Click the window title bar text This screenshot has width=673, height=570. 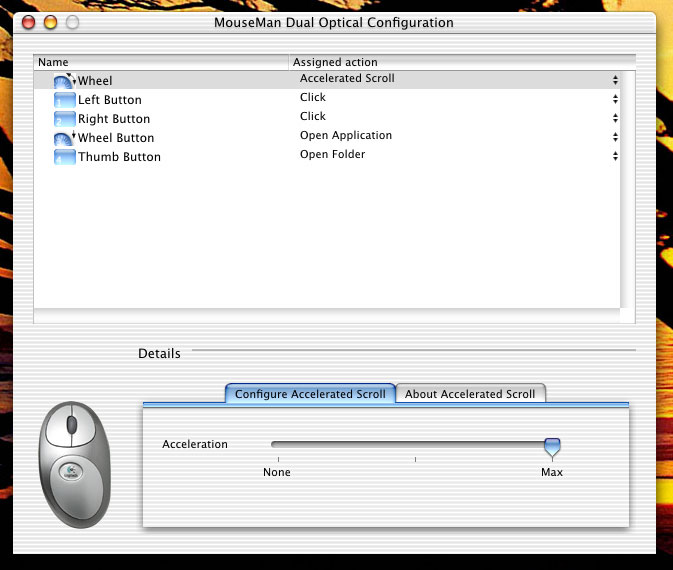tap(334, 22)
